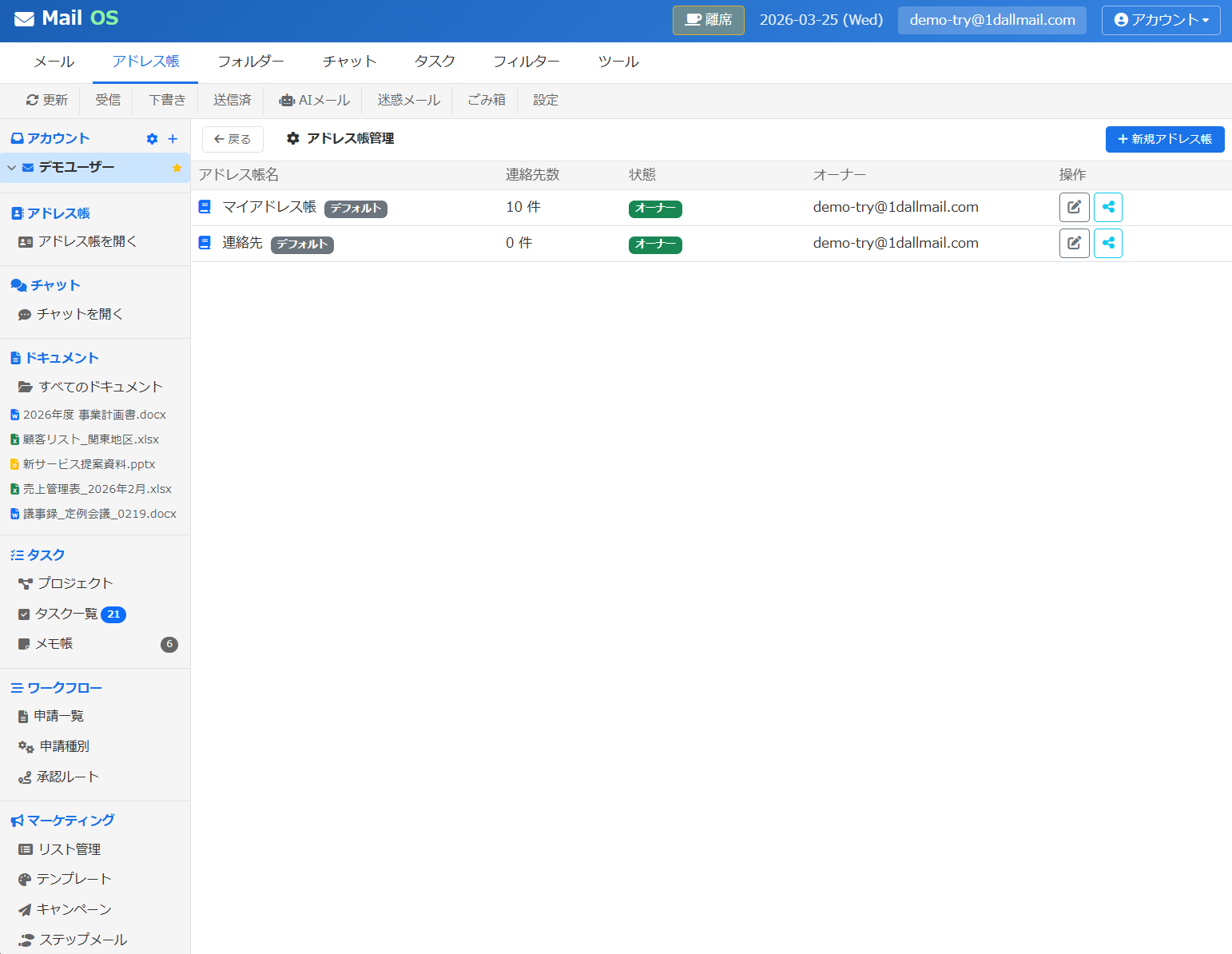Click the 戻る back button
1232x954 pixels.
pyautogui.click(x=232, y=139)
